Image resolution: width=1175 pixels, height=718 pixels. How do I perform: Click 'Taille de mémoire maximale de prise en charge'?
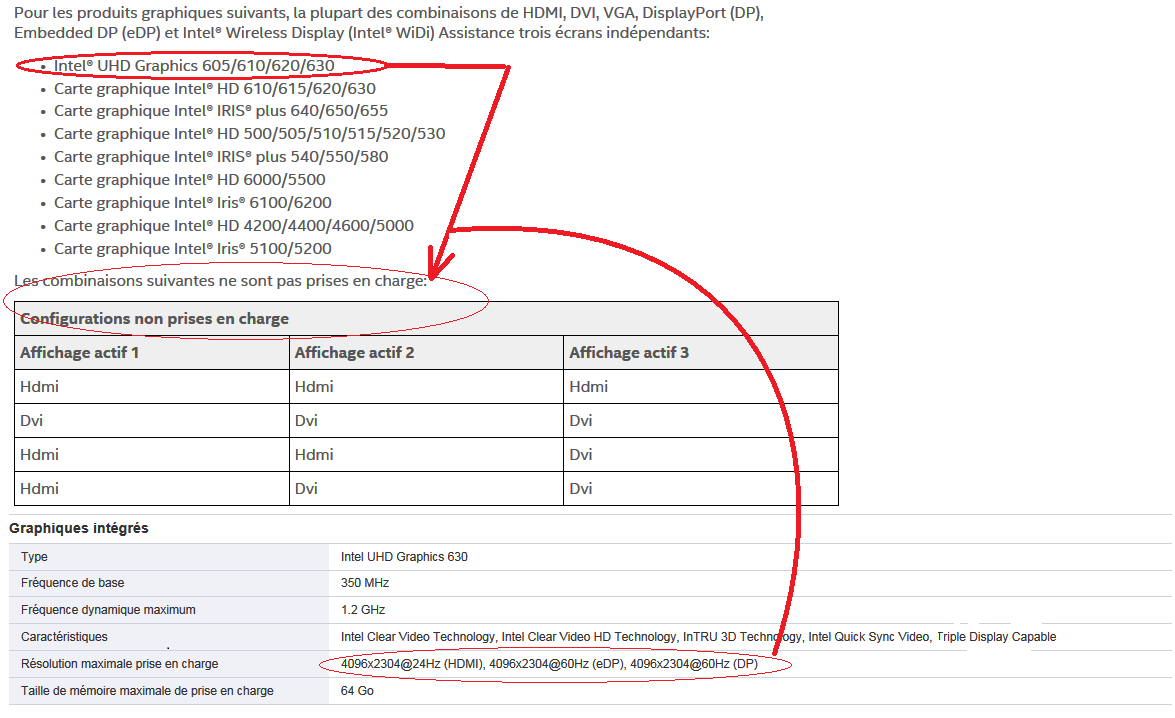point(147,691)
